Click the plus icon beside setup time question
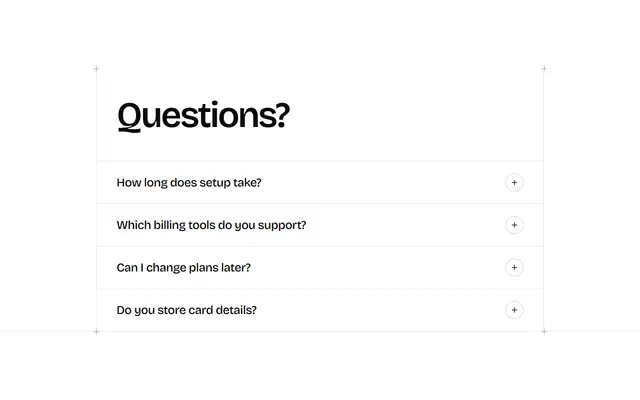Viewport: 640px width, 400px height. [514, 182]
